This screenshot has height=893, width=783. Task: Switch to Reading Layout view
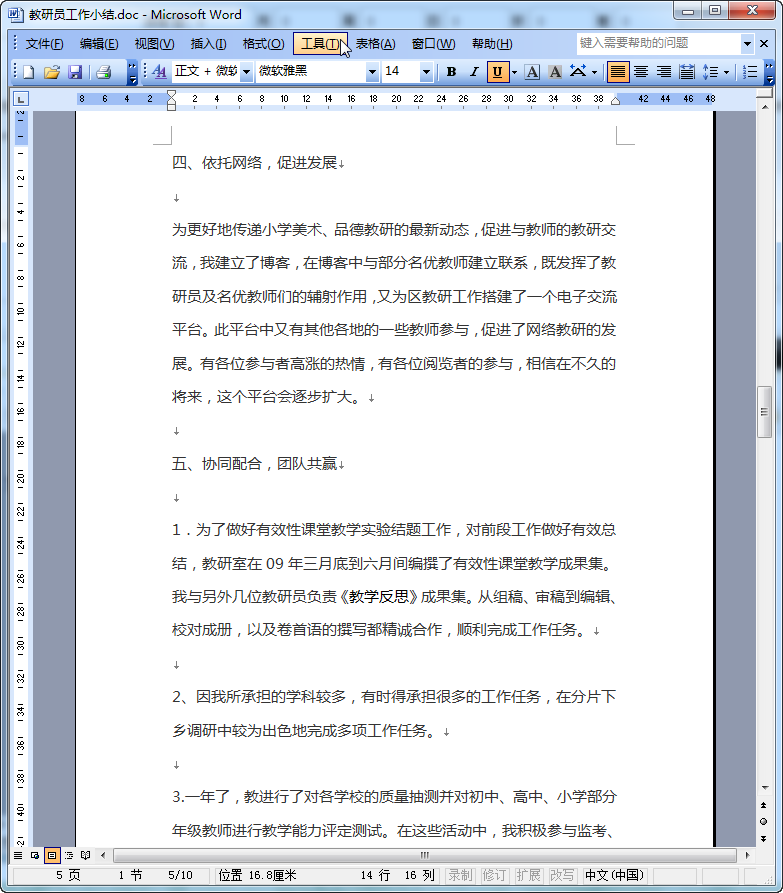point(85,855)
